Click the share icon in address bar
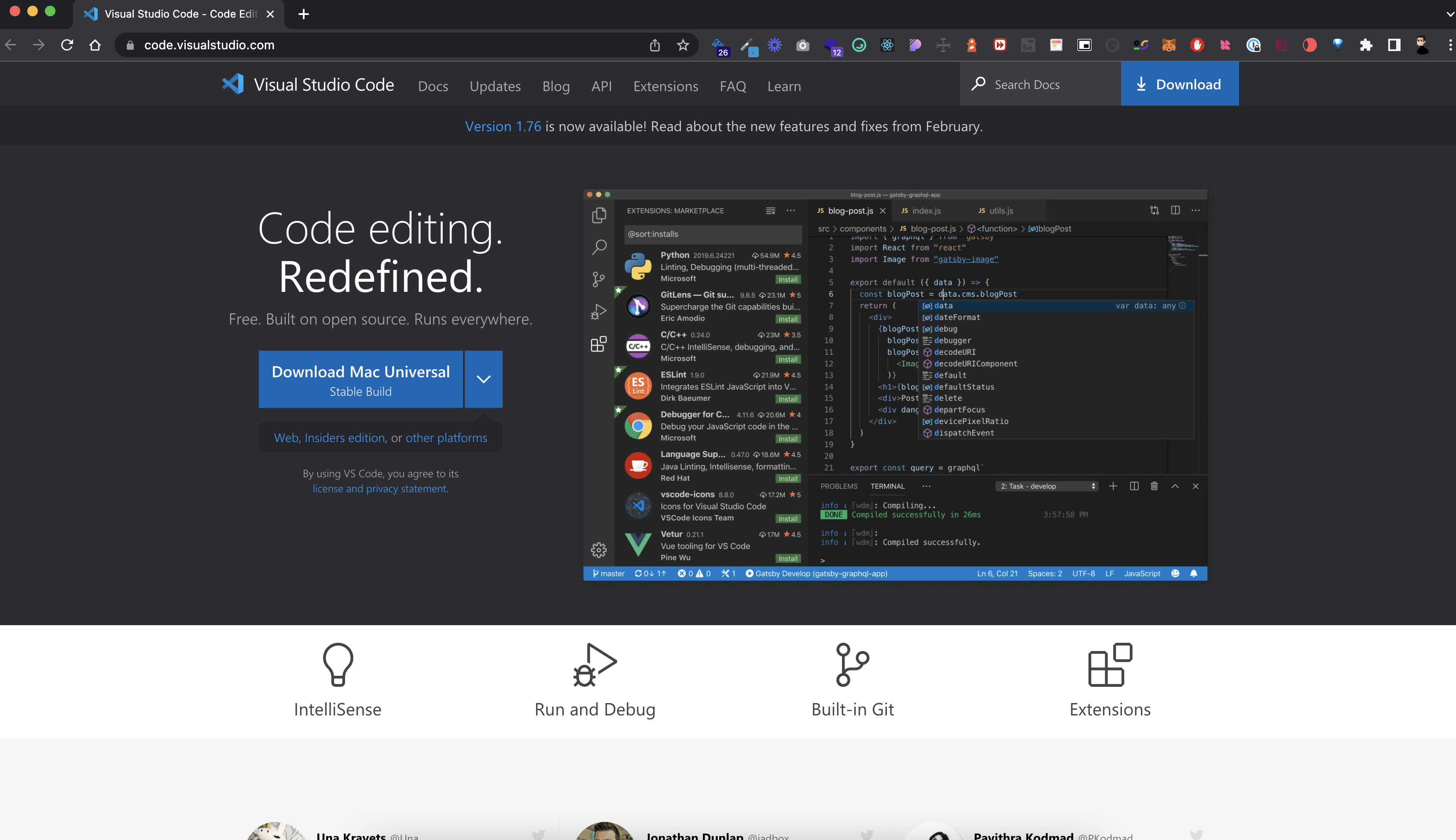1456x840 pixels. coord(654,45)
